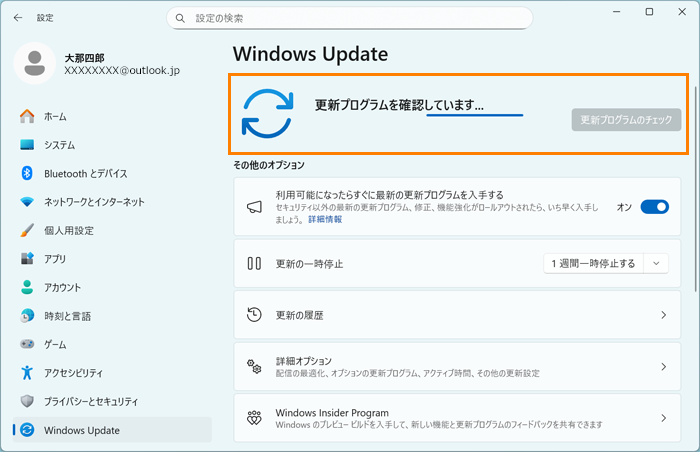Click user name 大那四郎
This screenshot has height=452, width=700.
[x=84, y=58]
